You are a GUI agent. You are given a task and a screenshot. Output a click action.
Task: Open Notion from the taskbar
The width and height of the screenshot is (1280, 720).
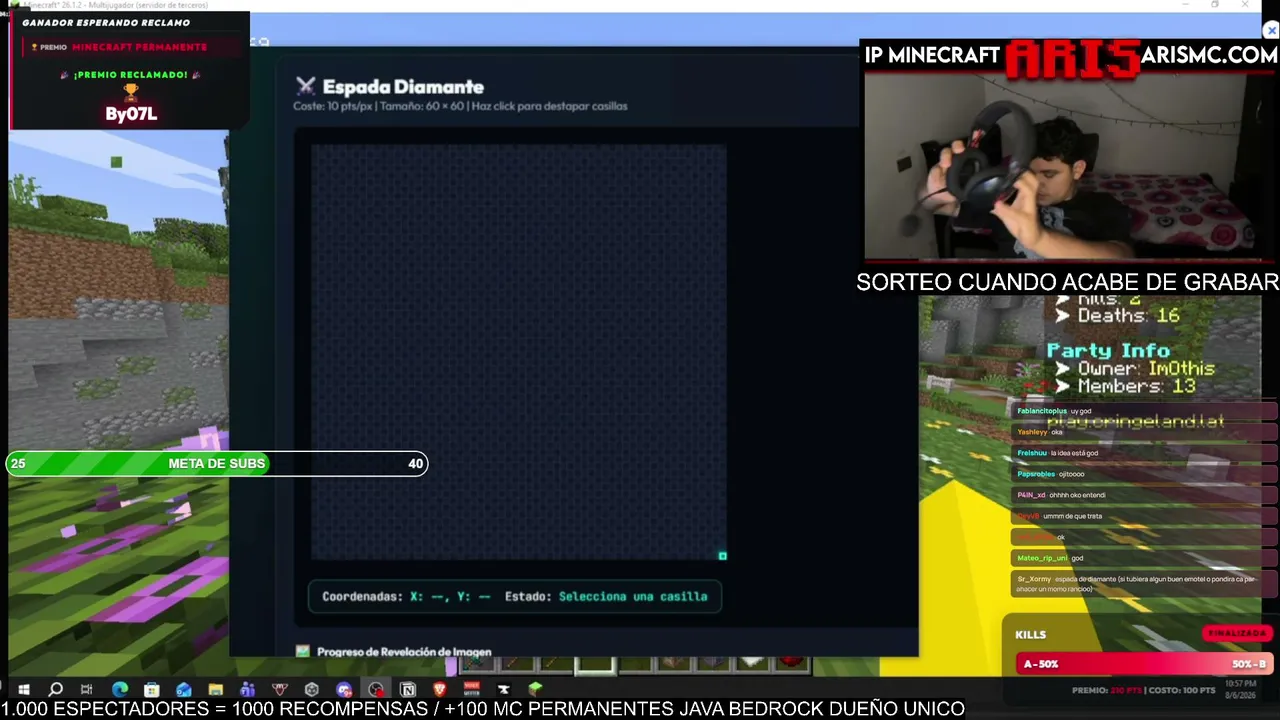pyautogui.click(x=408, y=689)
